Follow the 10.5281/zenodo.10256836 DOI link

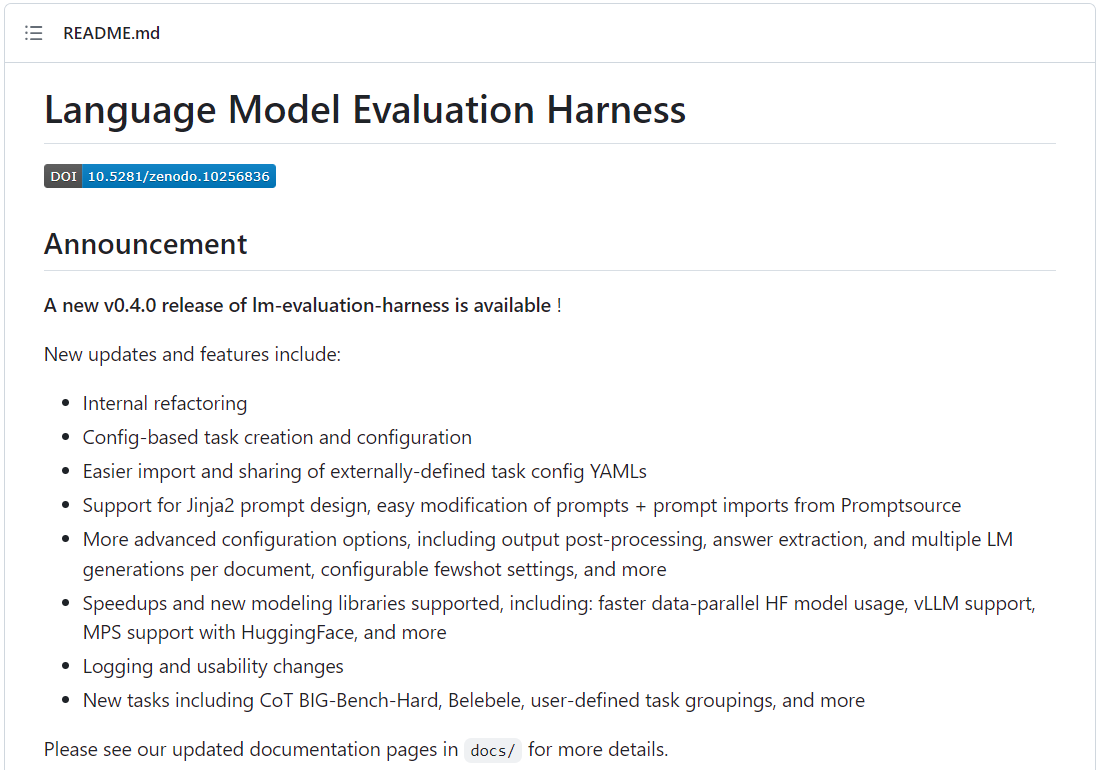click(180, 176)
